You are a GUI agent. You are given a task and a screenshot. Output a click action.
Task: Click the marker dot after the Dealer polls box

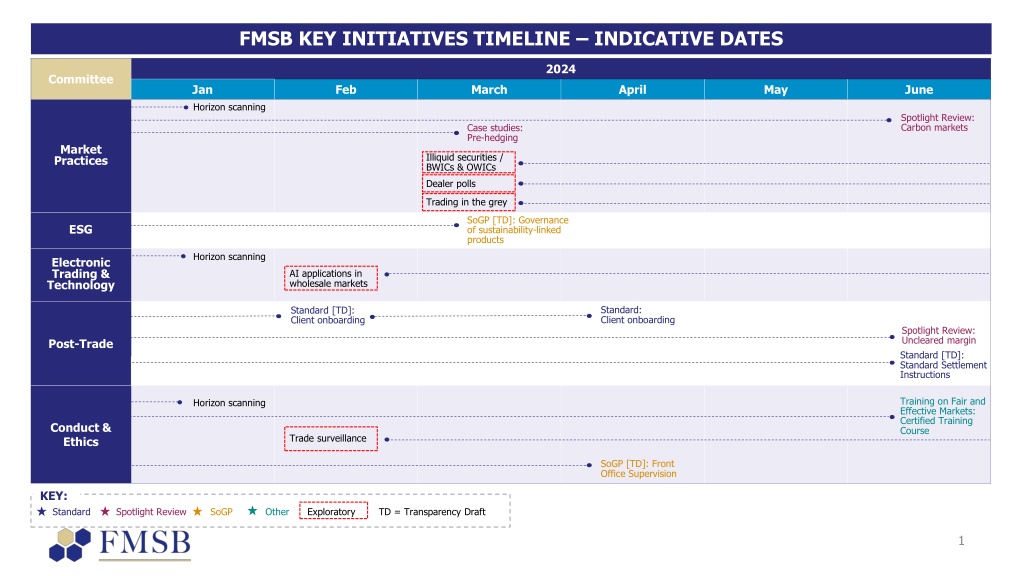[x=520, y=184]
